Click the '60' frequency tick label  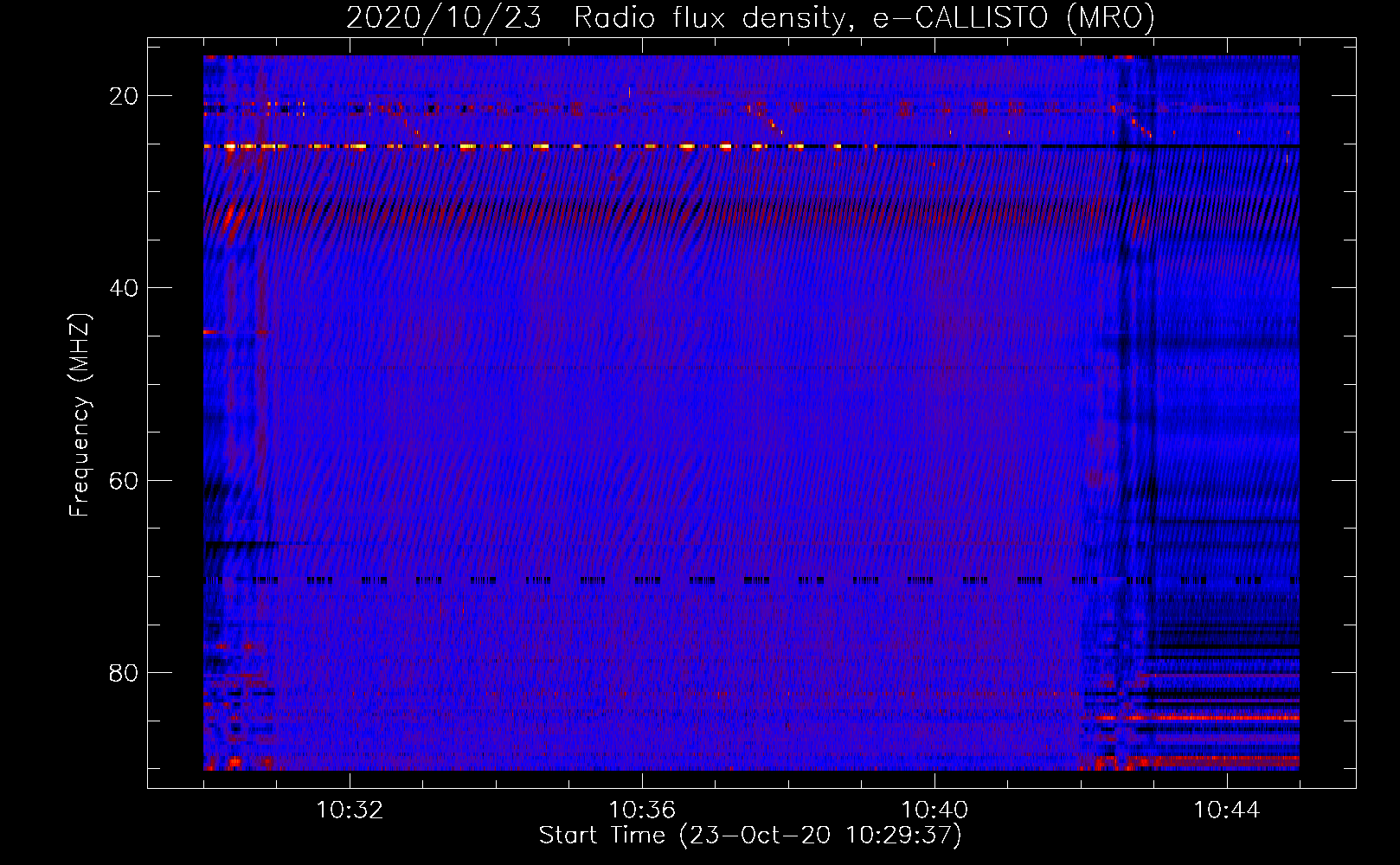pos(124,481)
